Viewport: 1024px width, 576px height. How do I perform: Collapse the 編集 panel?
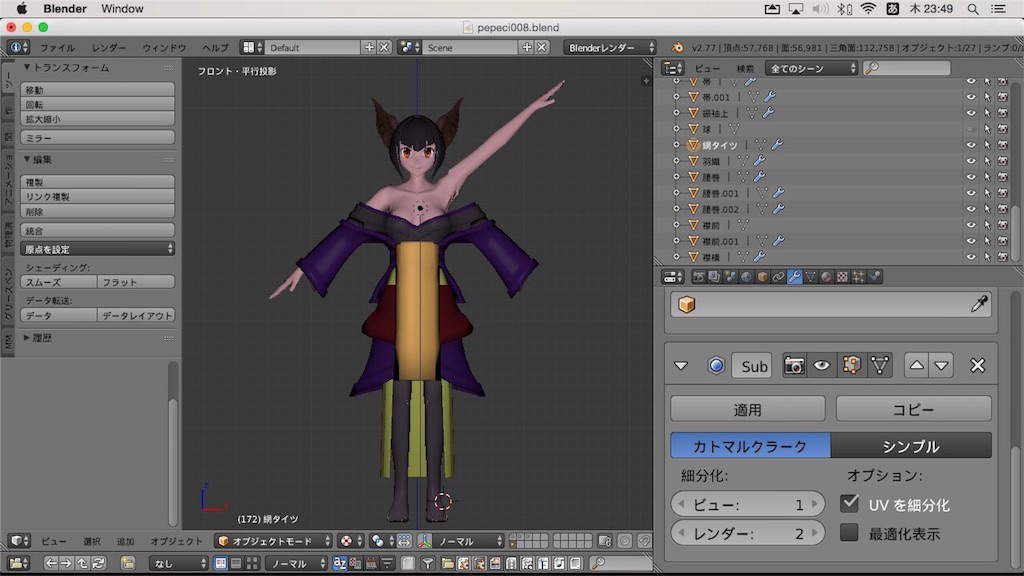click(x=27, y=159)
